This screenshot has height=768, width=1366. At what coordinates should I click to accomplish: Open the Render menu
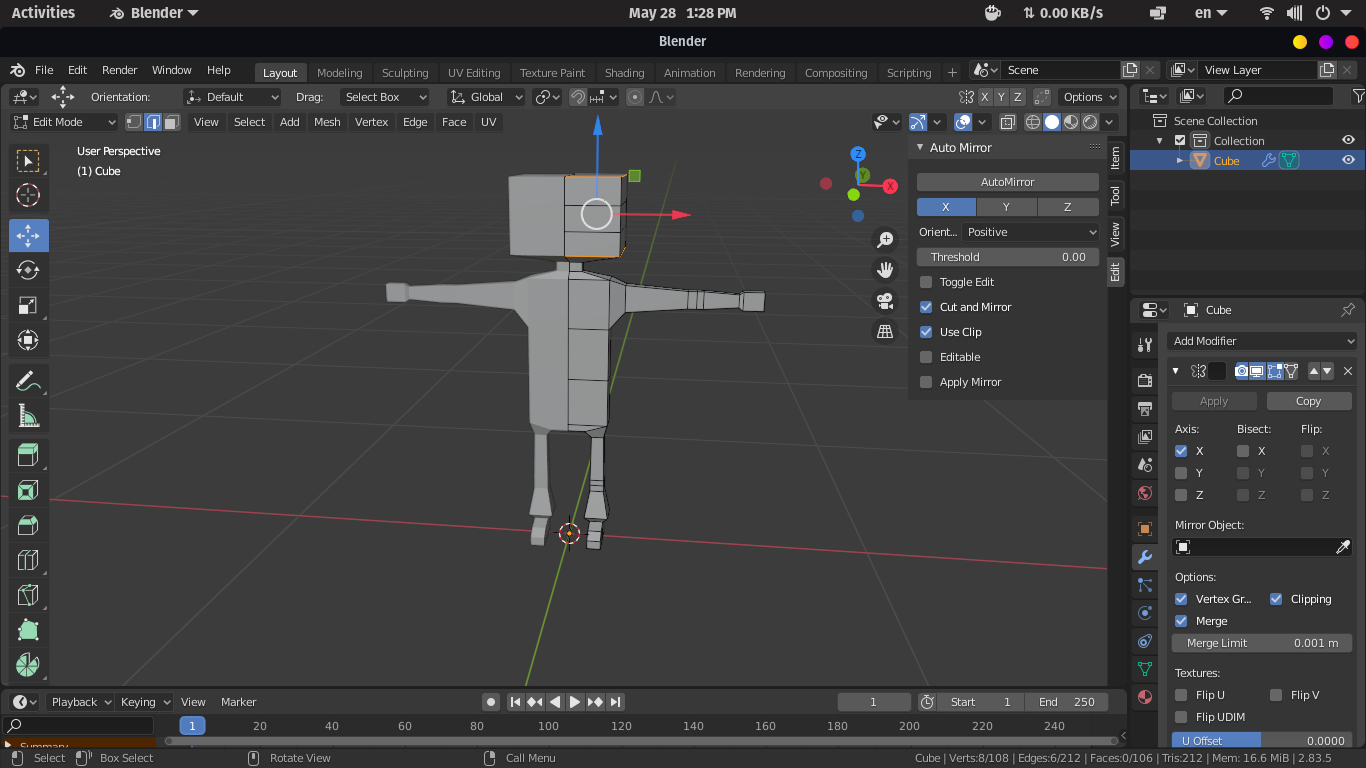pyautogui.click(x=119, y=70)
